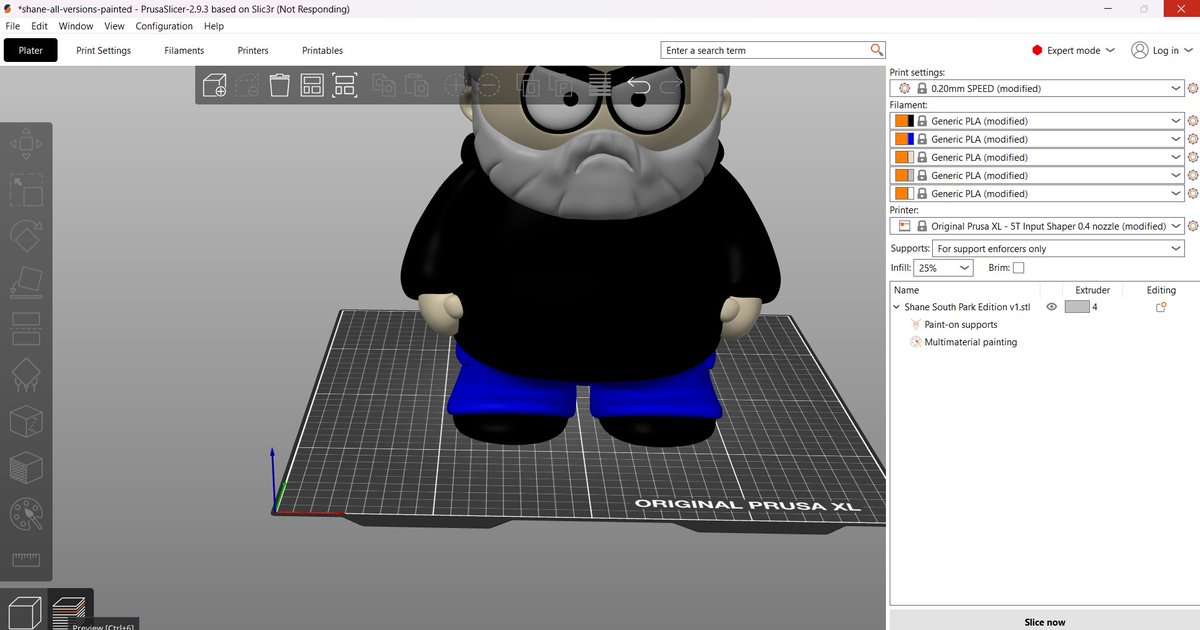Screen dimensions: 1200x630
Task: Click the Editing icon for Shane object
Action: (x=1161, y=307)
